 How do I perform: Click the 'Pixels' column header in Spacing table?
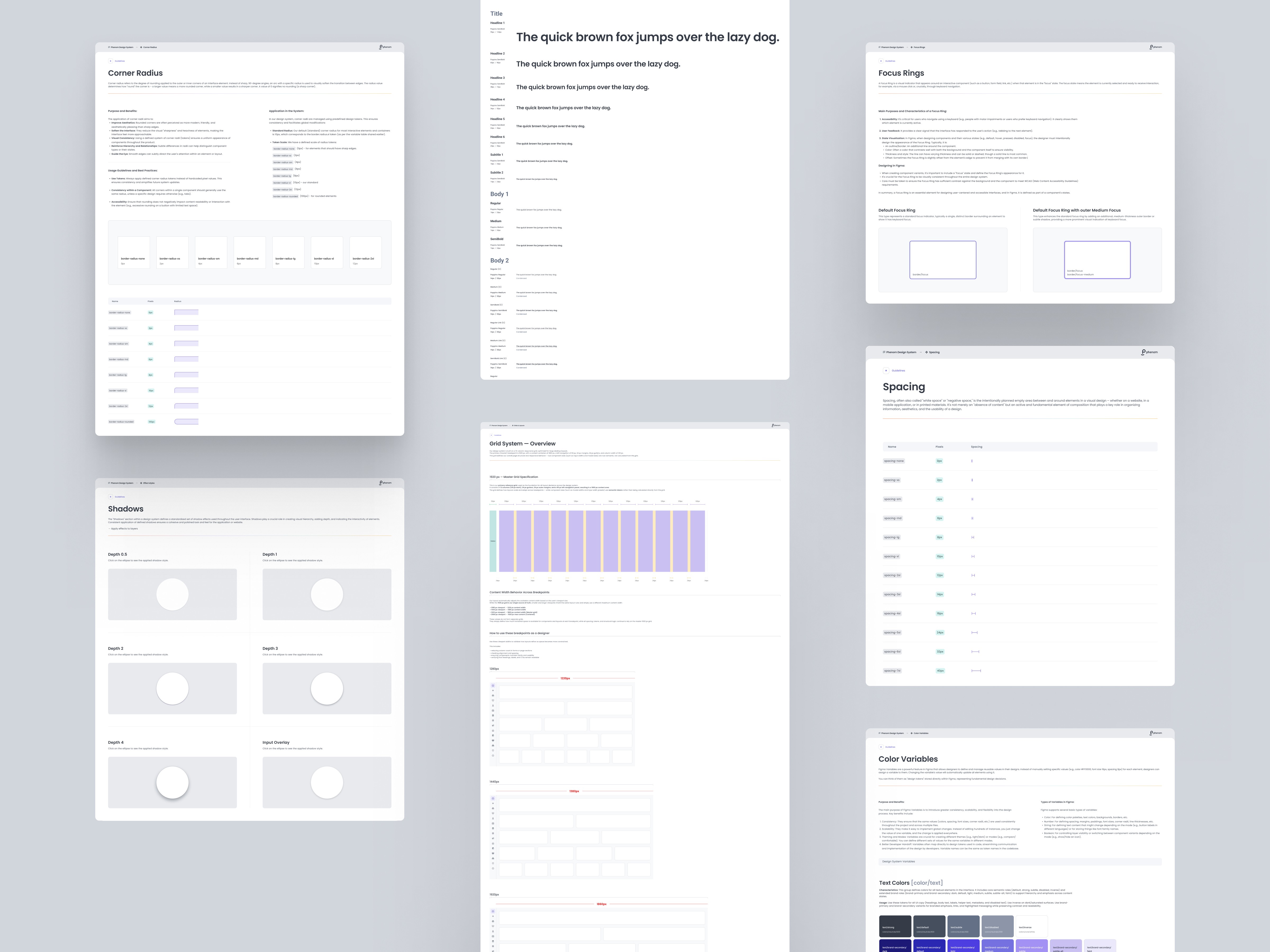(939, 447)
